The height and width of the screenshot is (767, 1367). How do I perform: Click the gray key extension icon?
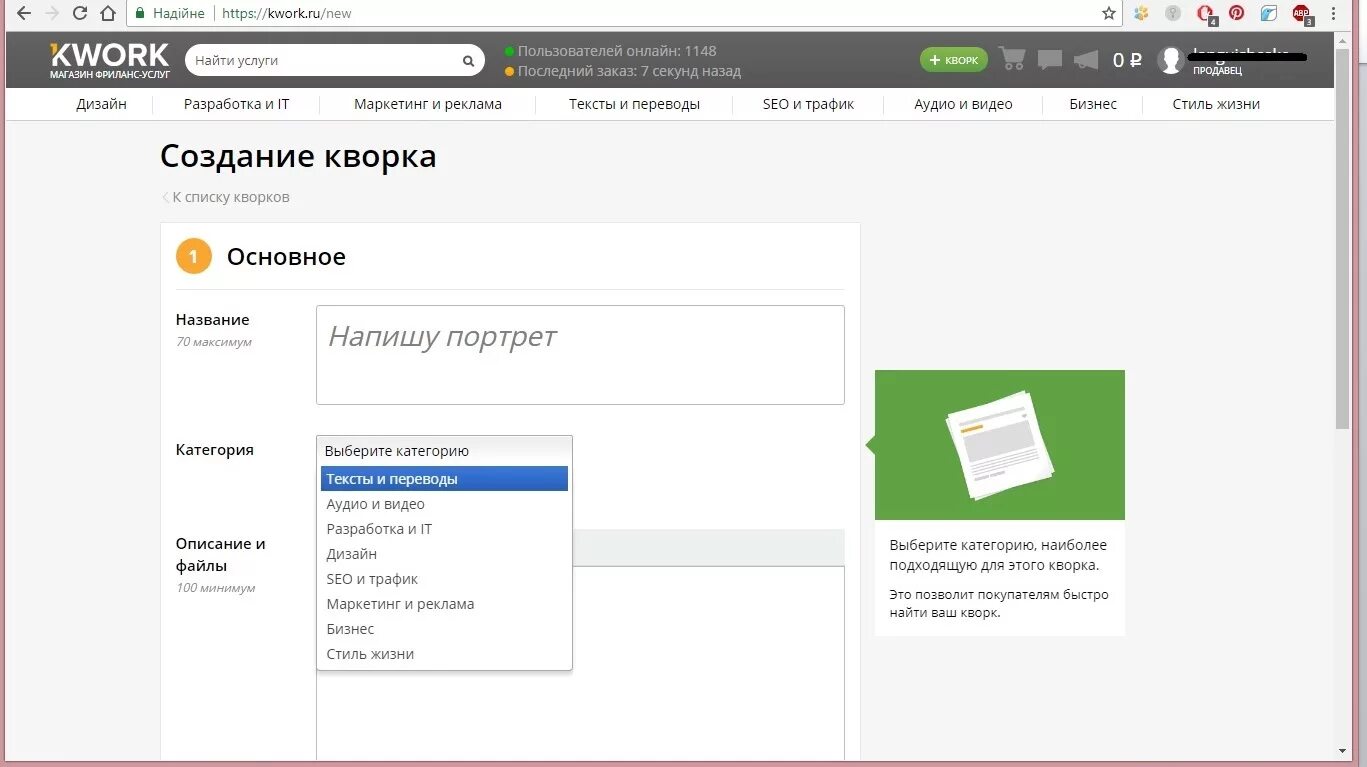tap(1173, 14)
